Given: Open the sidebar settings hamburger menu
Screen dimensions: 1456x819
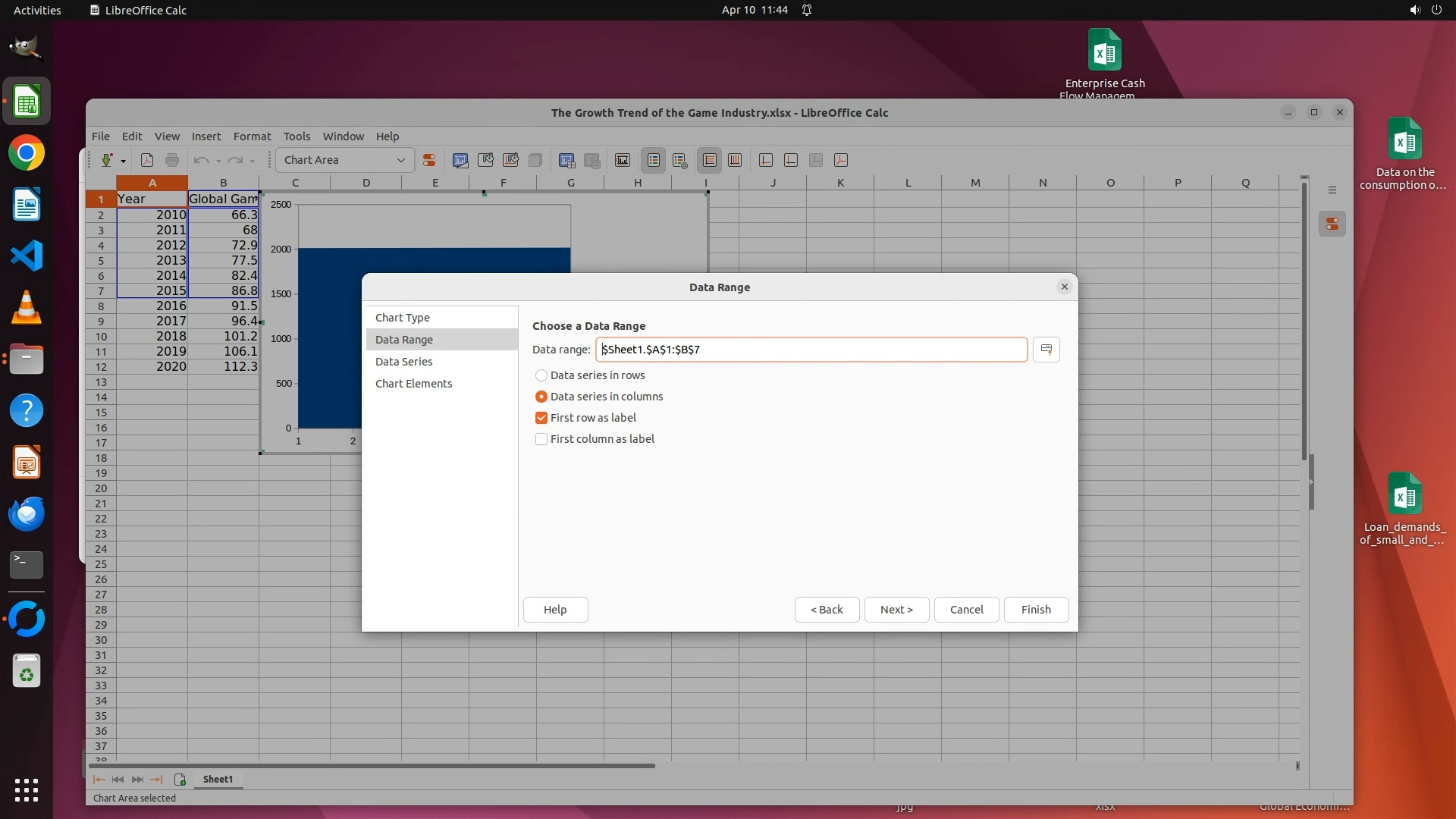Looking at the screenshot, I should (x=1332, y=190).
